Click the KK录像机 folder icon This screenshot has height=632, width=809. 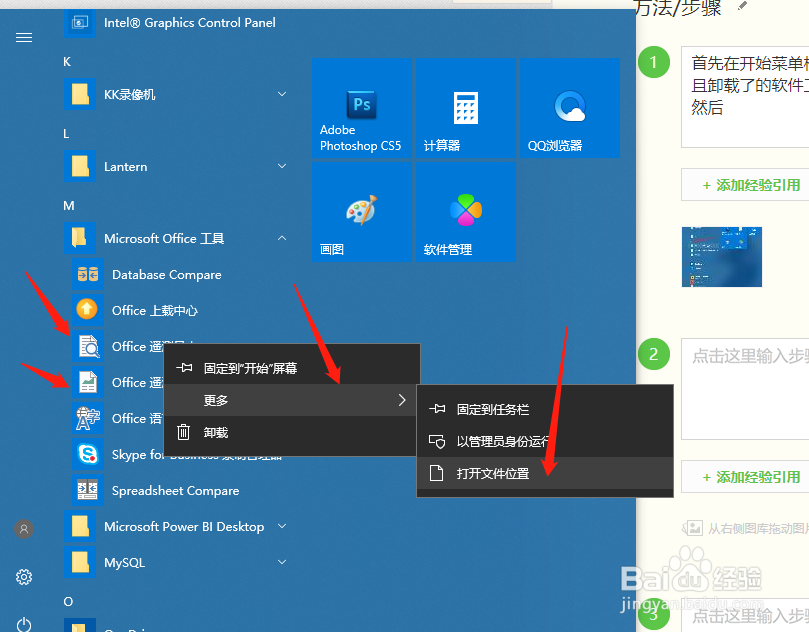[80, 94]
